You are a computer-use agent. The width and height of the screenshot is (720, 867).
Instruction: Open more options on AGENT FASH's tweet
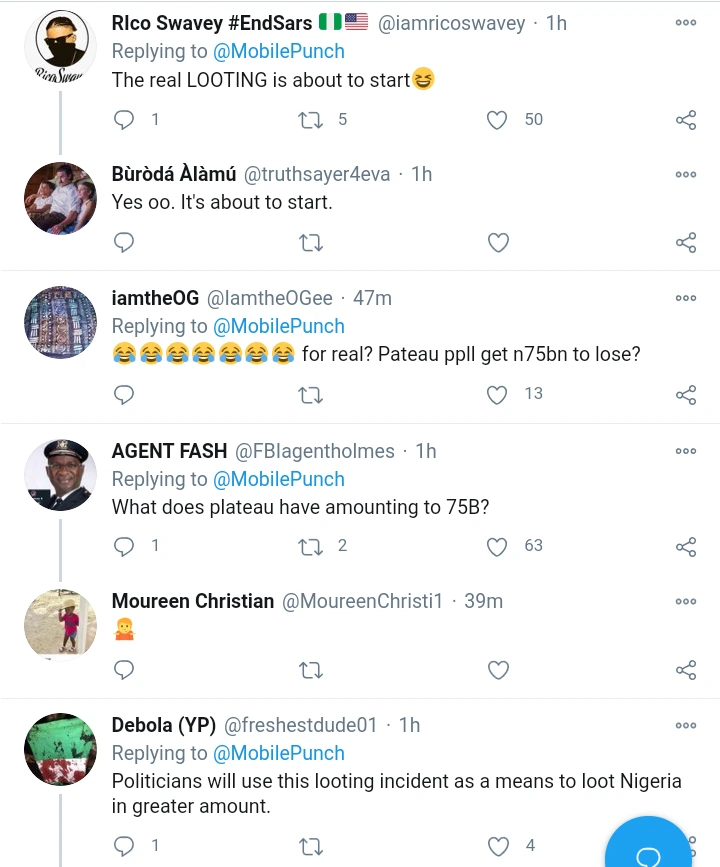tap(686, 451)
